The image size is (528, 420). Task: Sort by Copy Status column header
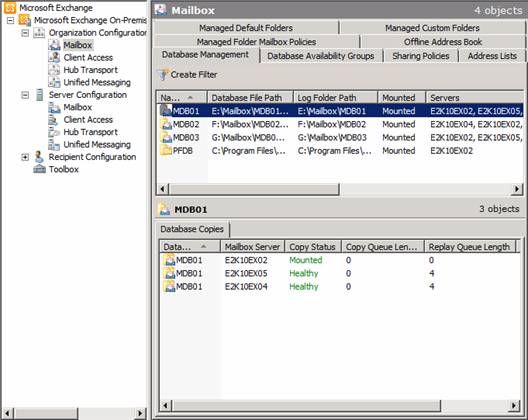pos(313,247)
